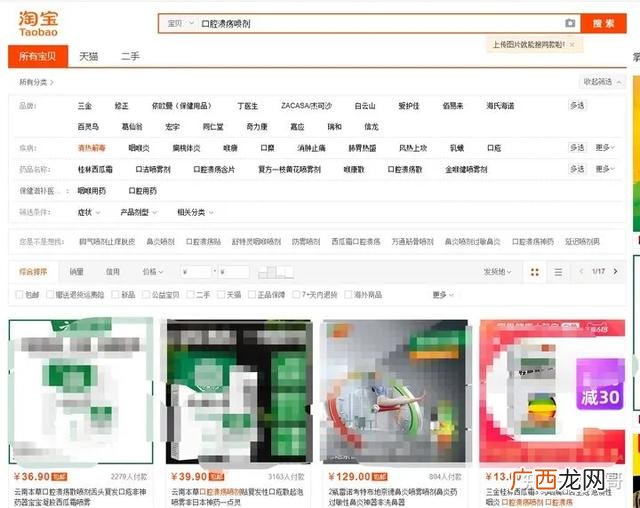
Task: Switch to the 天猫 top tab
Action: [89, 56]
